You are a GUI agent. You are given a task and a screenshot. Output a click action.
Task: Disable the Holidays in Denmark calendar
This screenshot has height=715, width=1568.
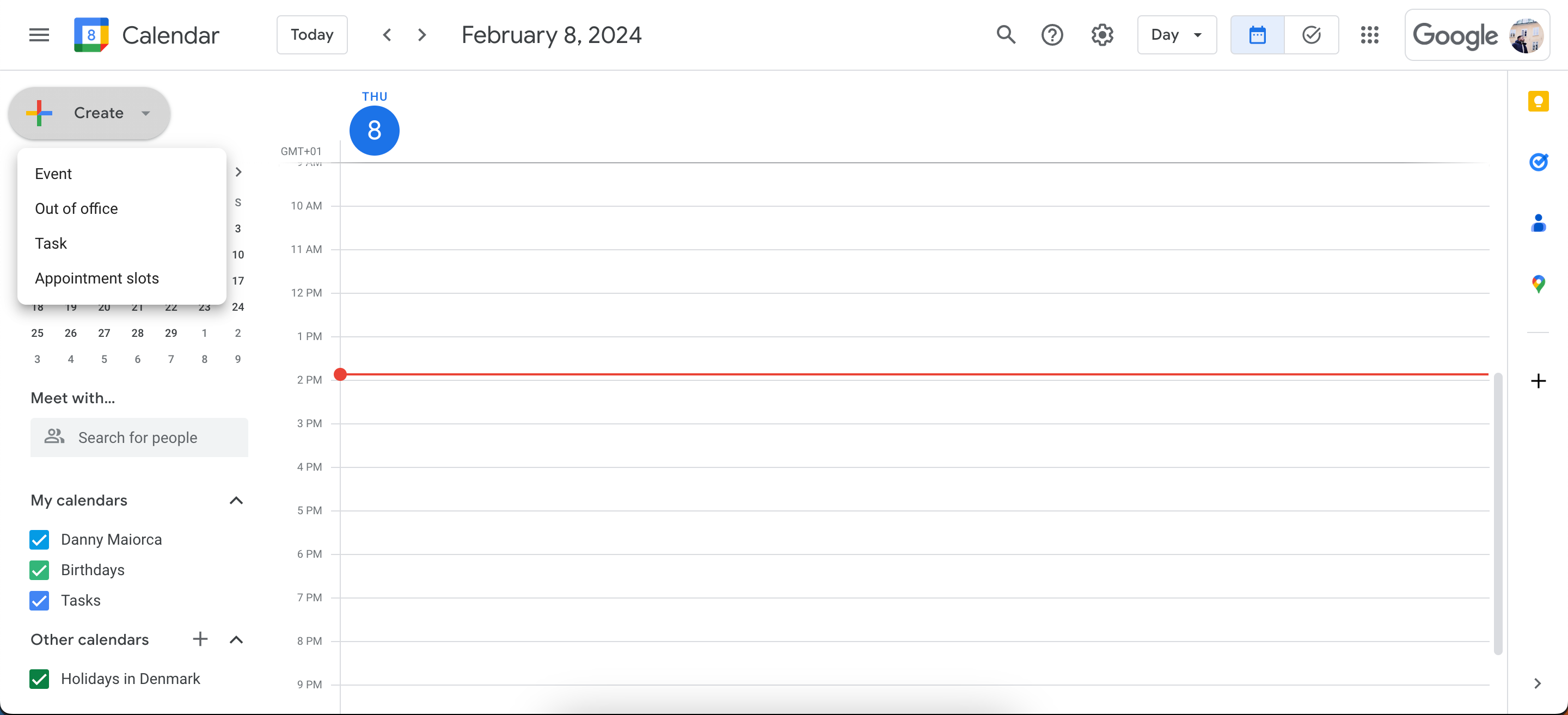39,679
